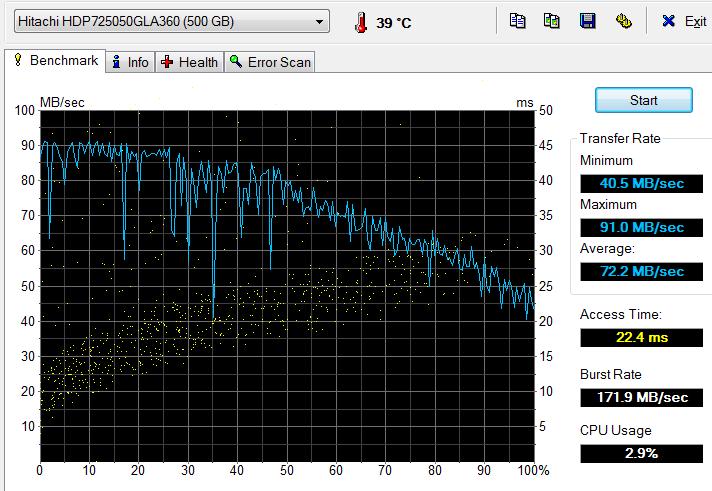Click the thermometer temperature icon
This screenshot has width=712, height=491.
[361, 22]
